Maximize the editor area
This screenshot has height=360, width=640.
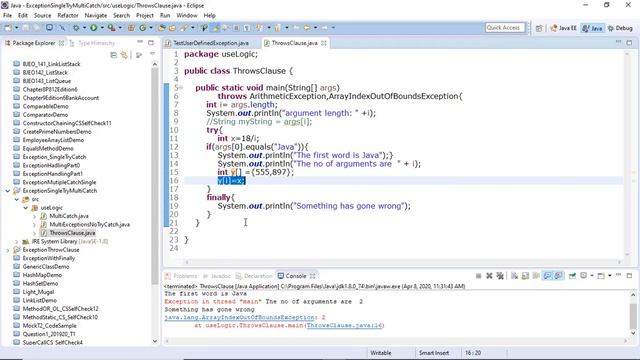[629, 42]
